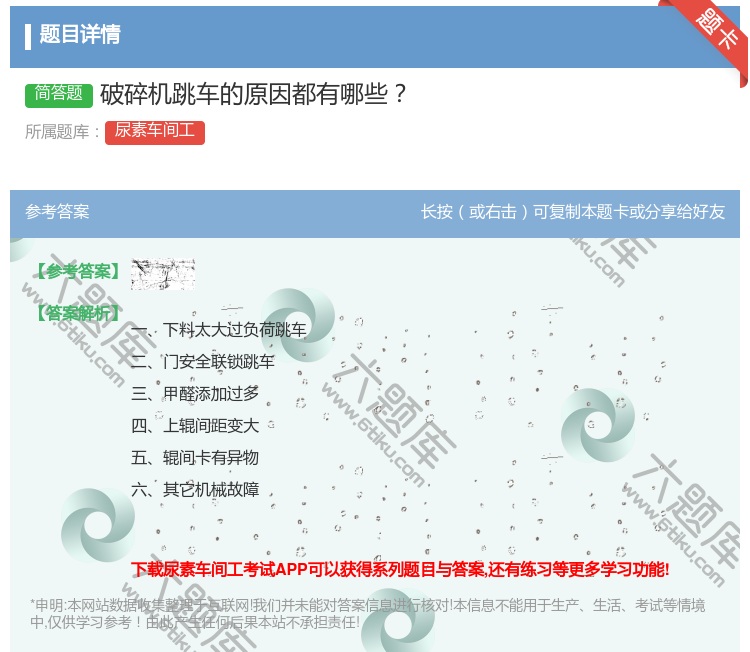Click the 所属题库 label
Viewport: 750px width, 652px height.
63,132
